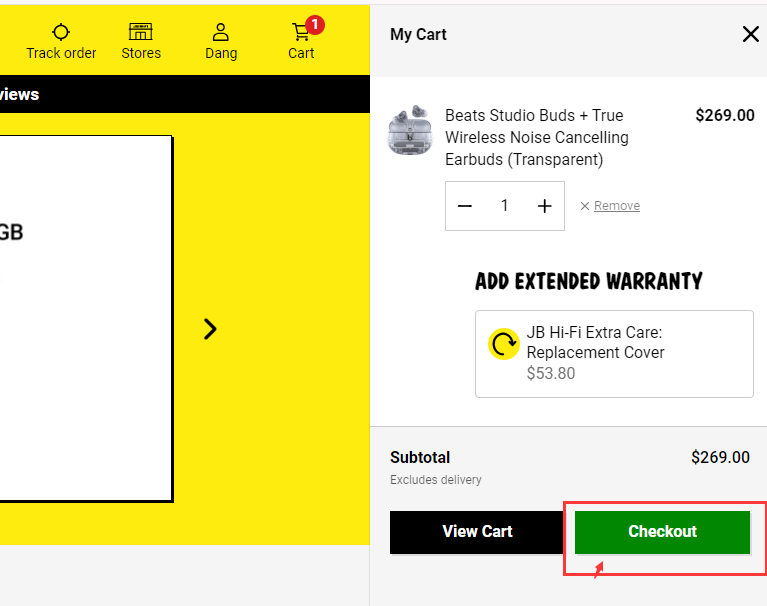Select the $269.00 subtotal amount
Image resolution: width=767 pixels, height=606 pixels.
(720, 457)
